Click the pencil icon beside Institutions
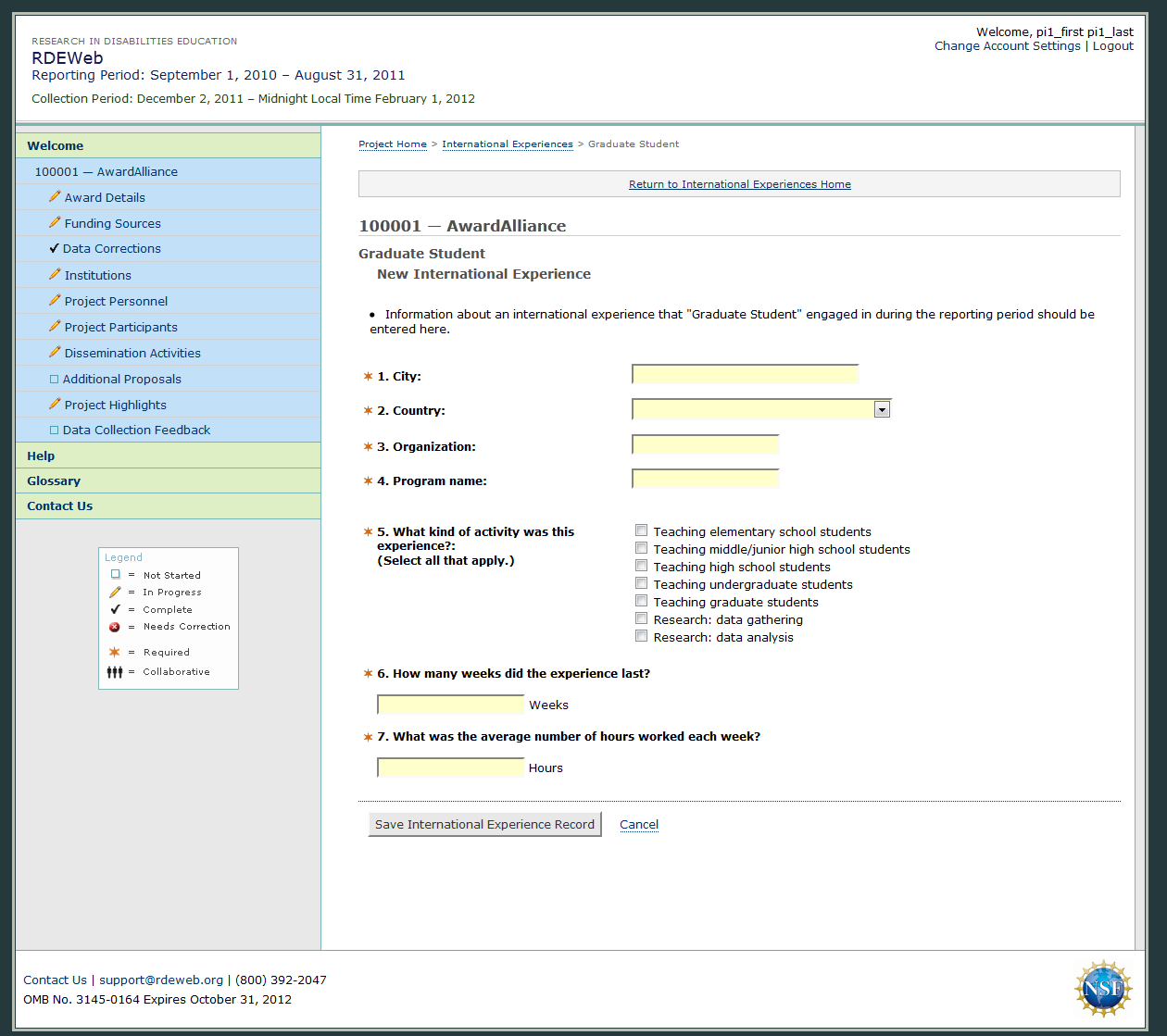 [x=55, y=274]
